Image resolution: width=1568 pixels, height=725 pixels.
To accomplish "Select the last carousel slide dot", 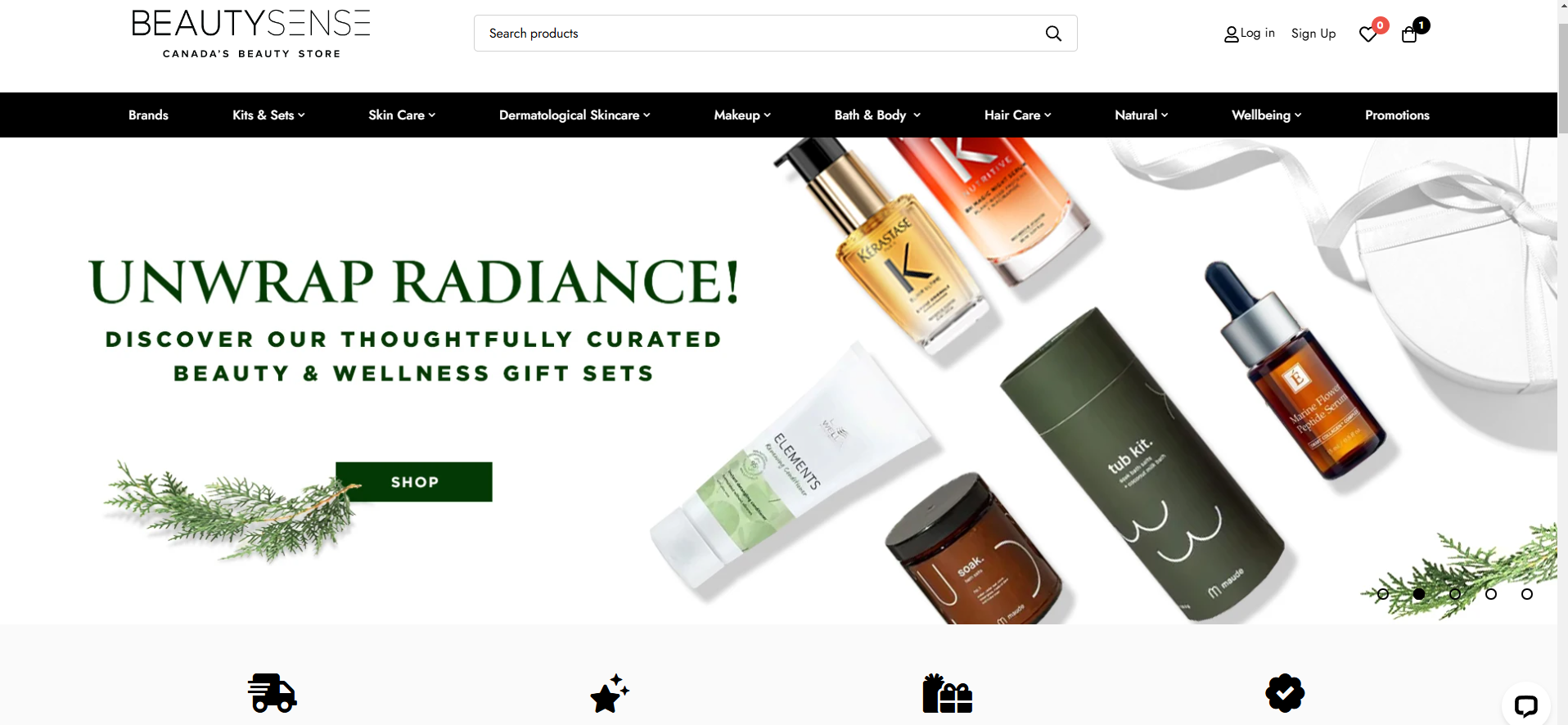I will click(x=1527, y=594).
